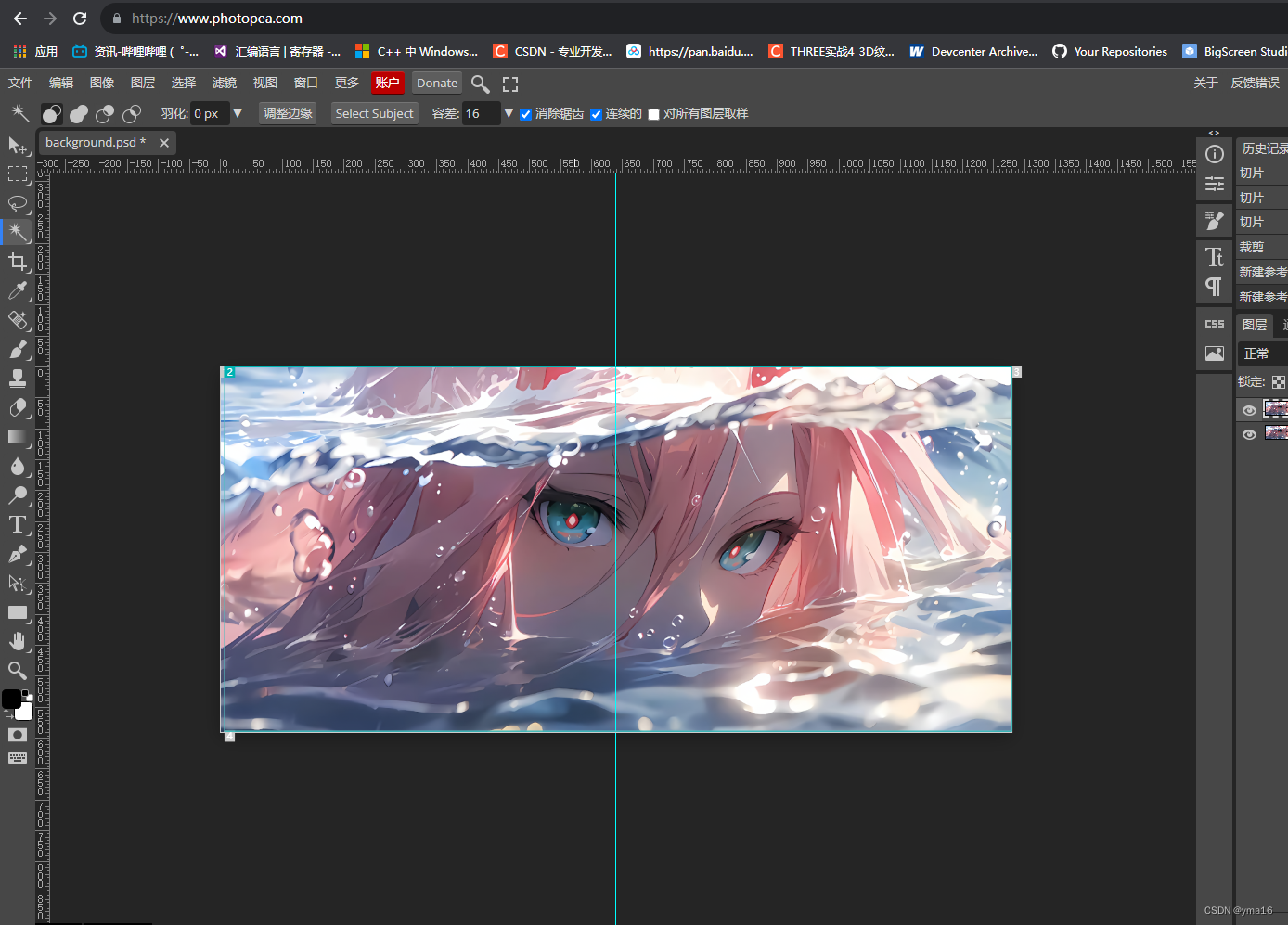
Task: Open the Paragraph panel icon
Action: click(x=1215, y=287)
